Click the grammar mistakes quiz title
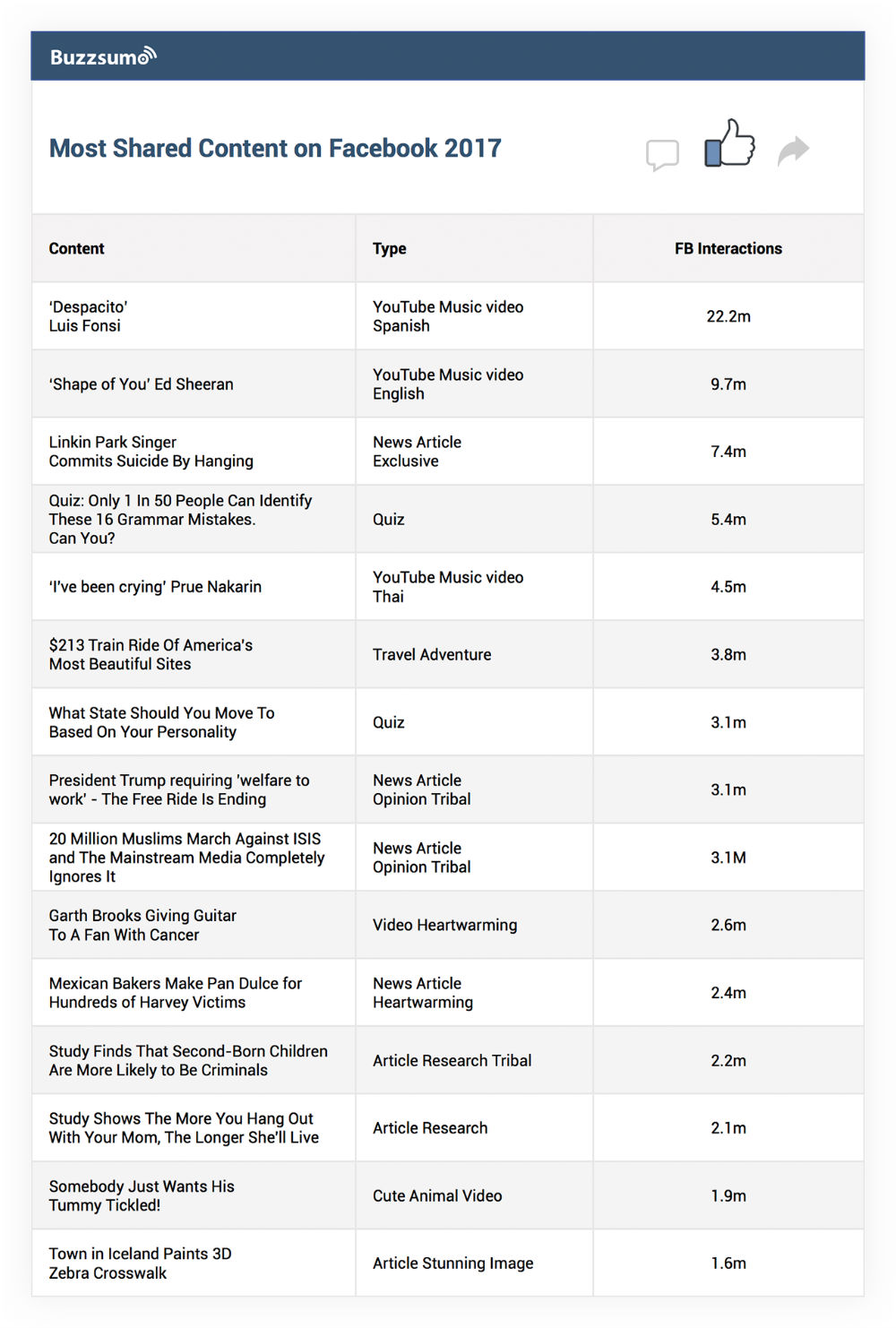Viewport: 896px width, 1328px height. (180, 519)
